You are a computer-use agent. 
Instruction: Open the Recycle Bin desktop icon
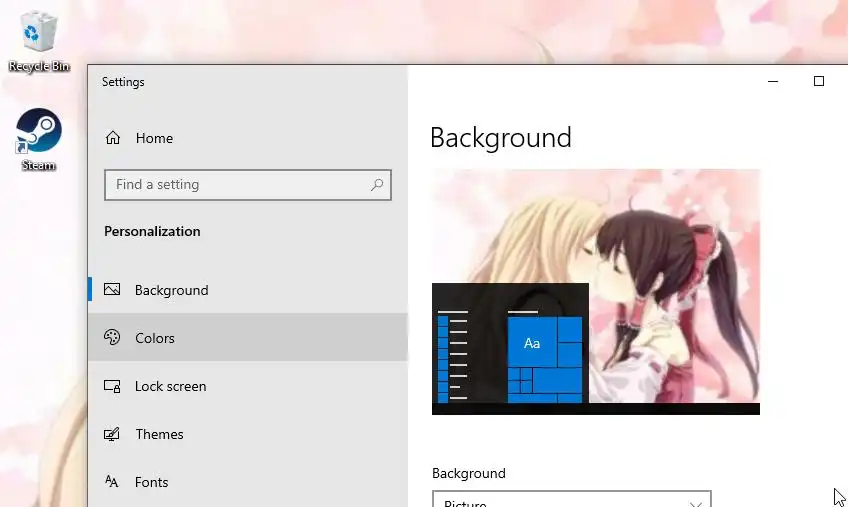pyautogui.click(x=39, y=41)
